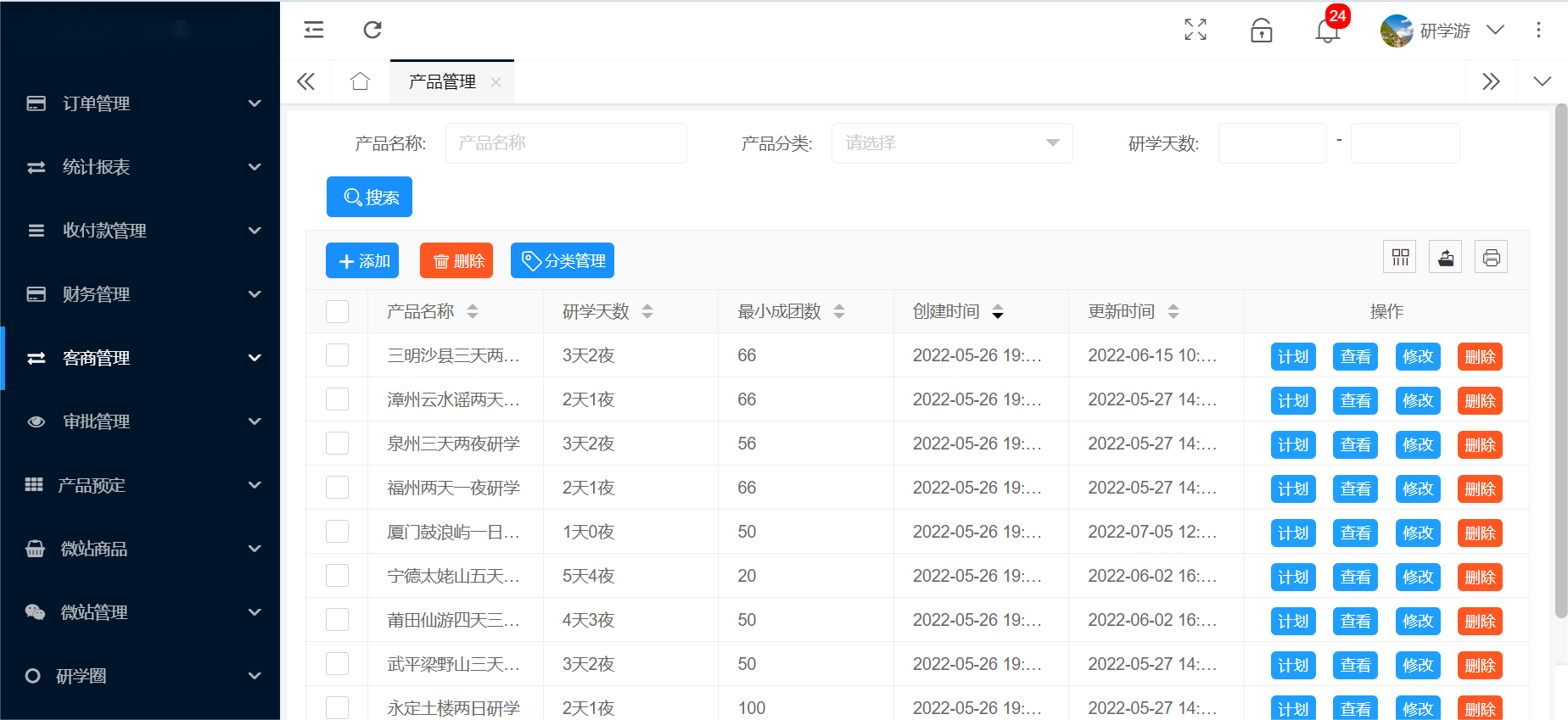Sort by 最小成团数 column arrows

[x=839, y=311]
